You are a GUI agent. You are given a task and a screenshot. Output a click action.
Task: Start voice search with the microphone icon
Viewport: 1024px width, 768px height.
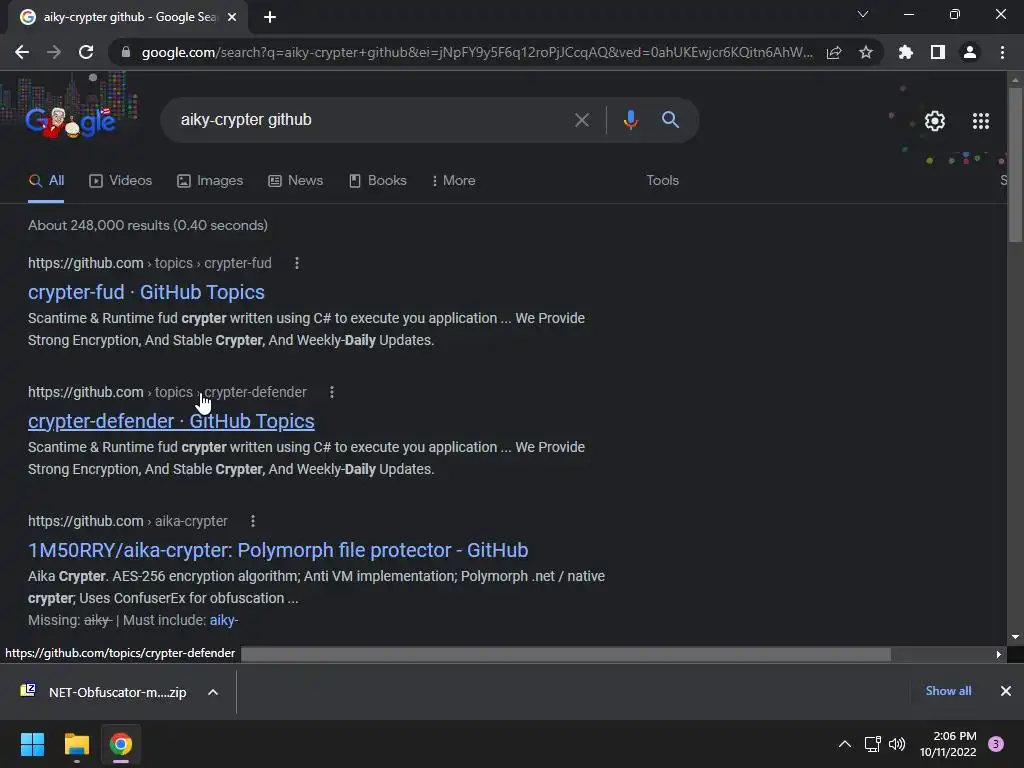630,120
